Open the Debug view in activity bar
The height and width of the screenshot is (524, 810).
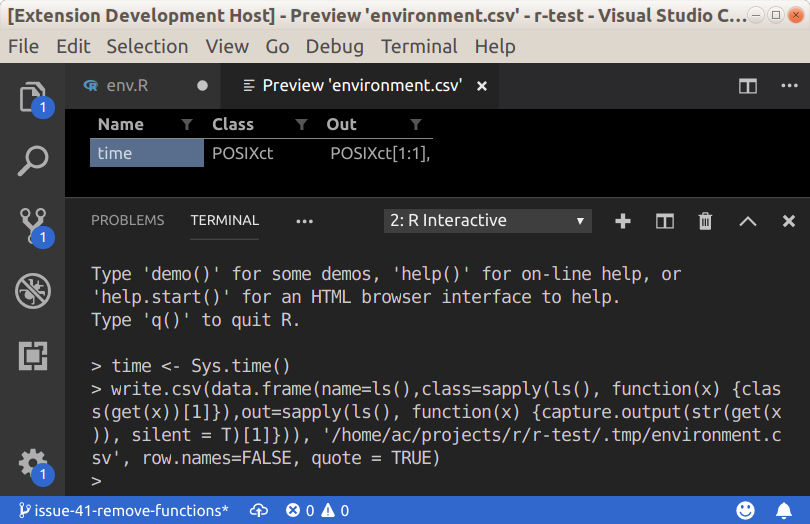click(x=33, y=291)
